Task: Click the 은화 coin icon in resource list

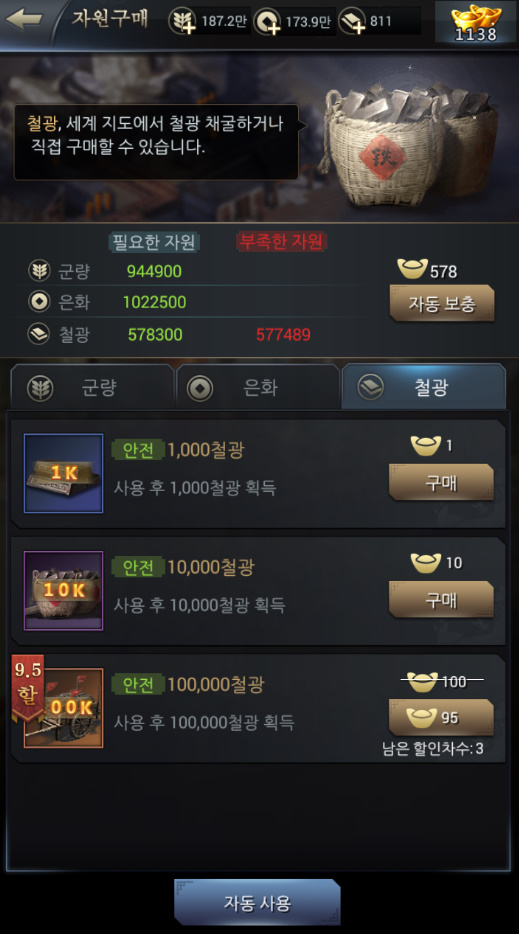Action: [x=39, y=302]
